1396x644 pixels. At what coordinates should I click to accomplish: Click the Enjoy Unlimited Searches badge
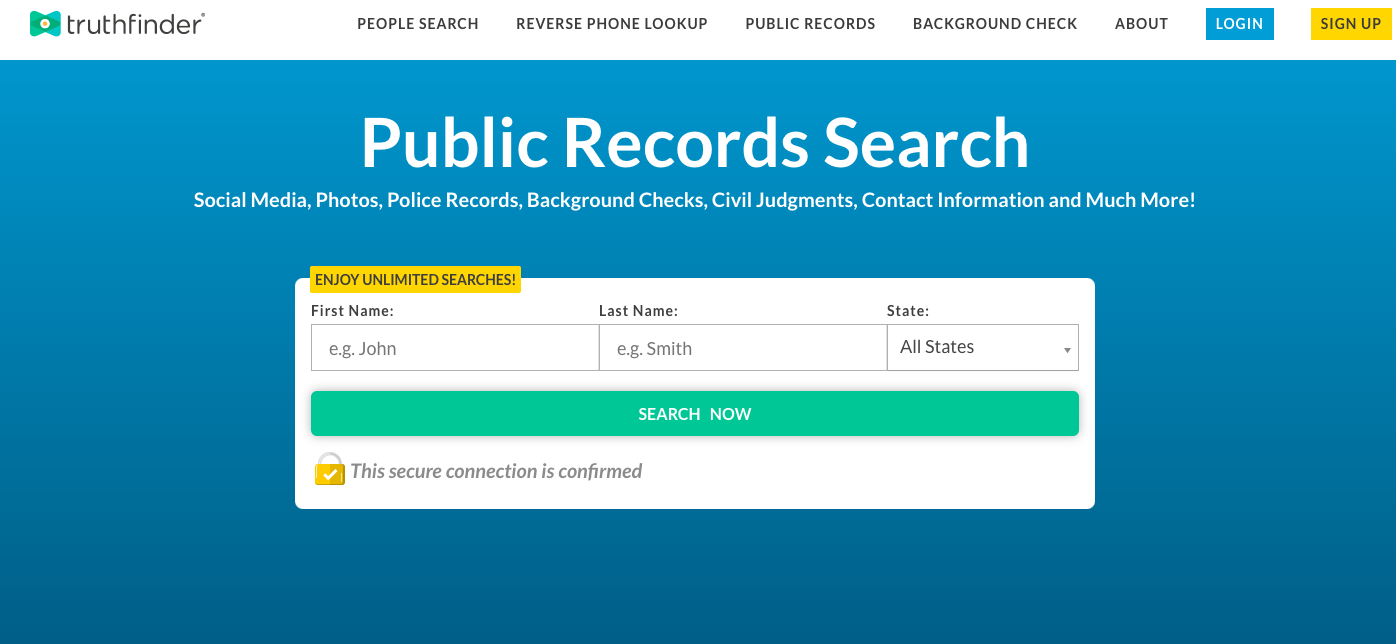click(415, 280)
